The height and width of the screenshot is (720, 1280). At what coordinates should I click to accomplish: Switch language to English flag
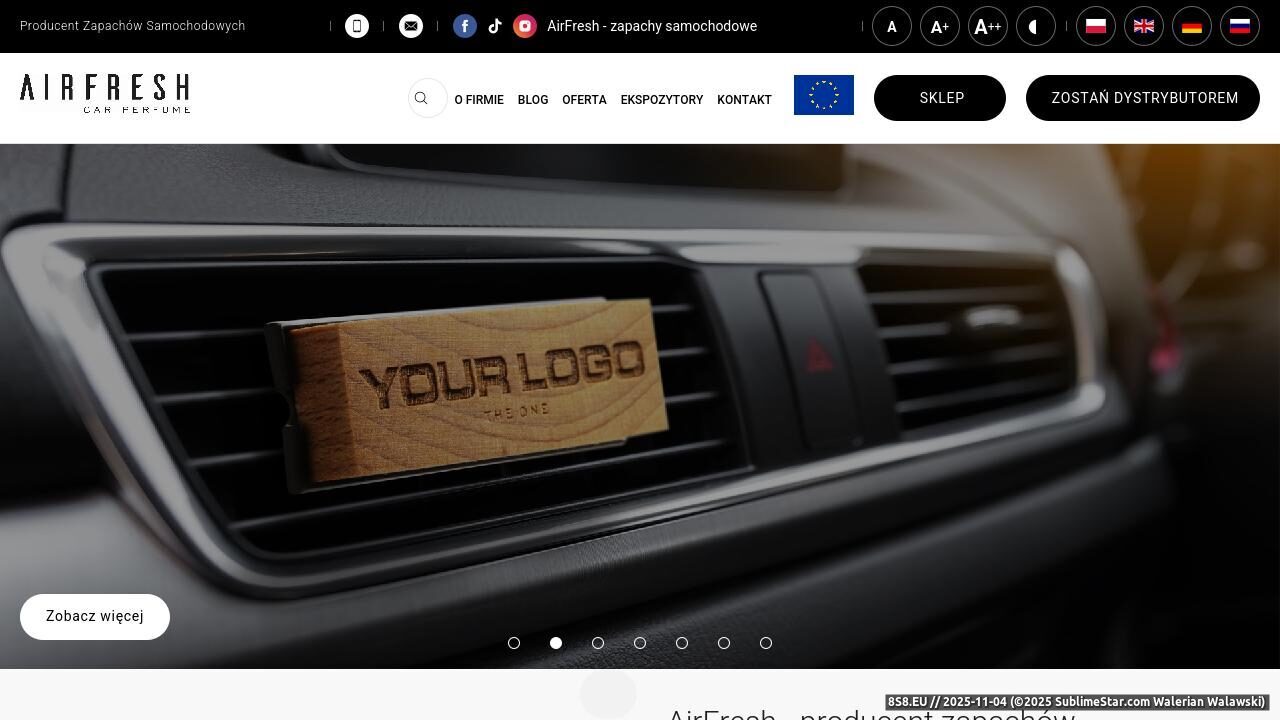point(1144,26)
